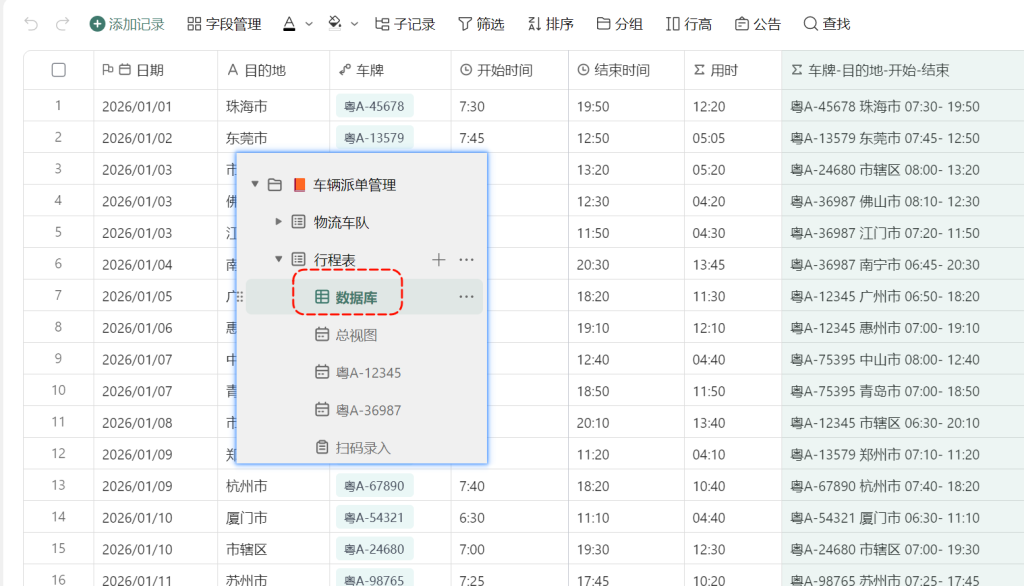Select the 用时 column header
The width and height of the screenshot is (1024, 586).
tap(733, 70)
